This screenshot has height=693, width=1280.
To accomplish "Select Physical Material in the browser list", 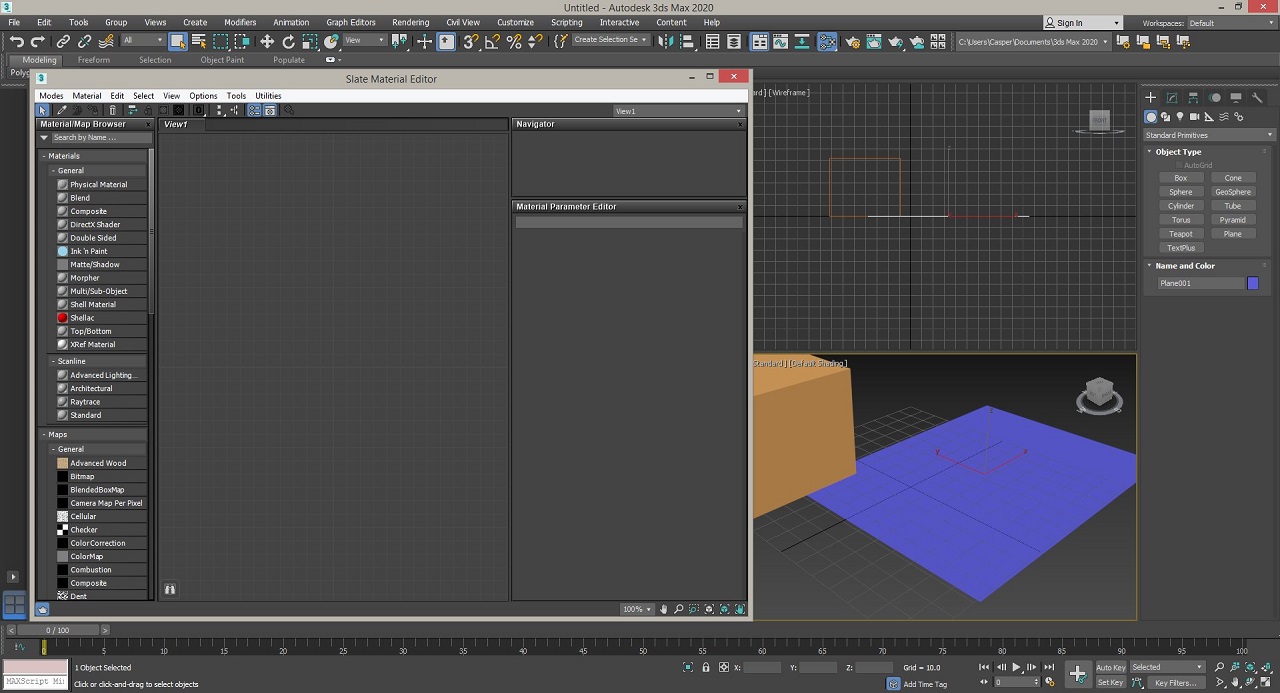I will tap(98, 185).
